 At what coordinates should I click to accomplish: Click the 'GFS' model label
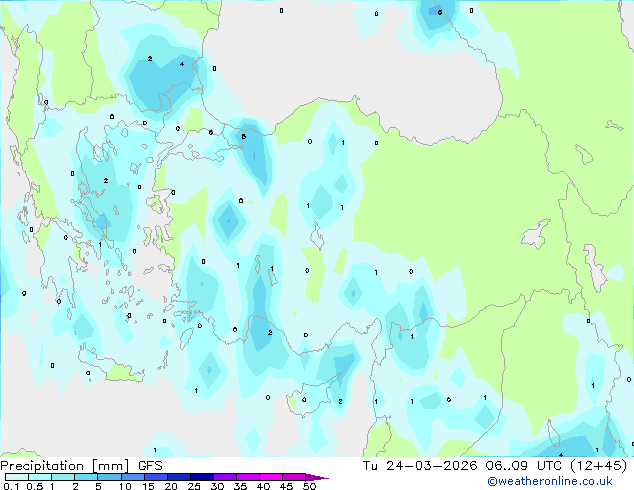[150, 466]
